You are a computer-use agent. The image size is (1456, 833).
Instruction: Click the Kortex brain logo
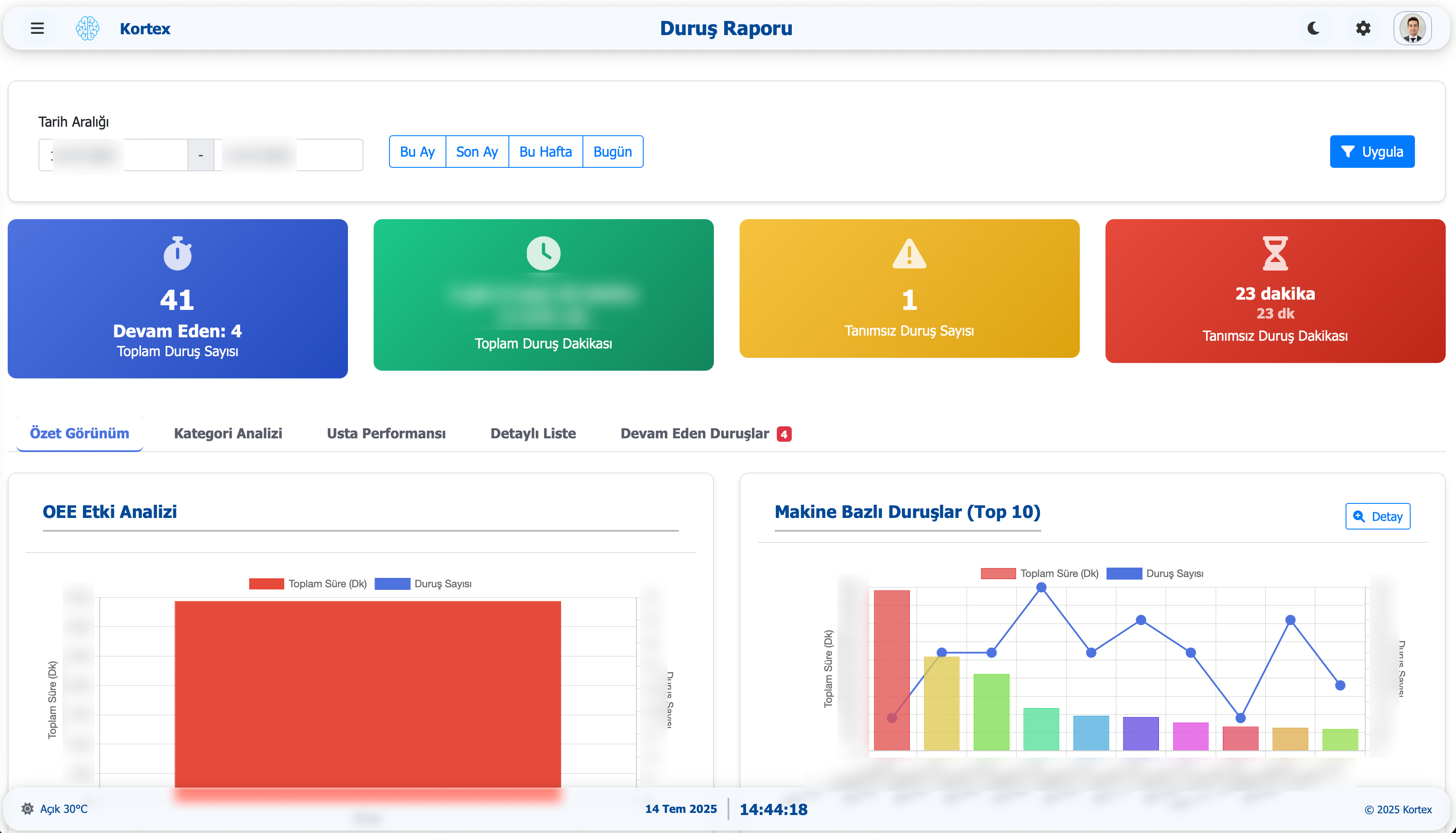point(87,28)
